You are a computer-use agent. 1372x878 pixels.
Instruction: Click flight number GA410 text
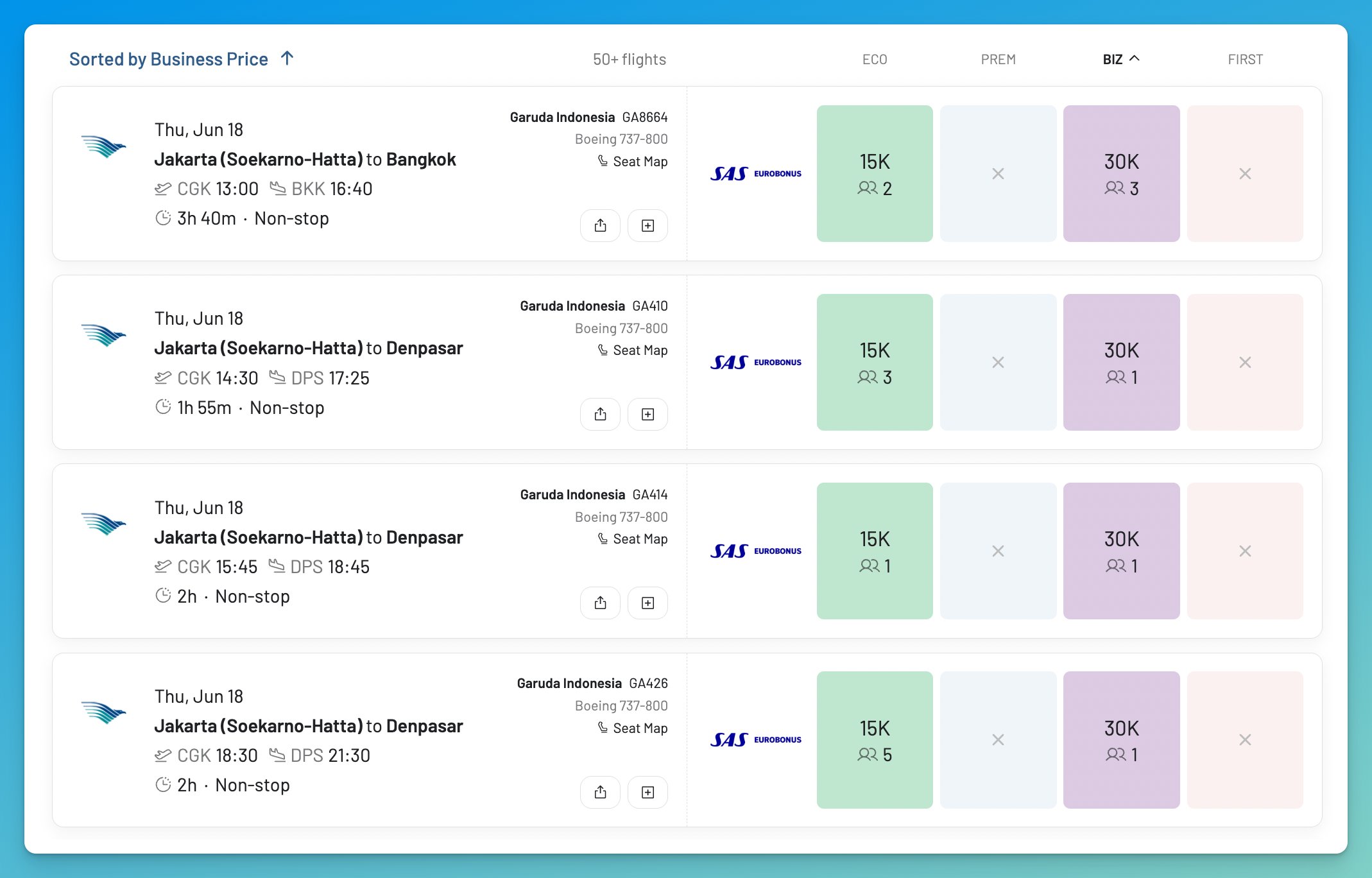650,306
